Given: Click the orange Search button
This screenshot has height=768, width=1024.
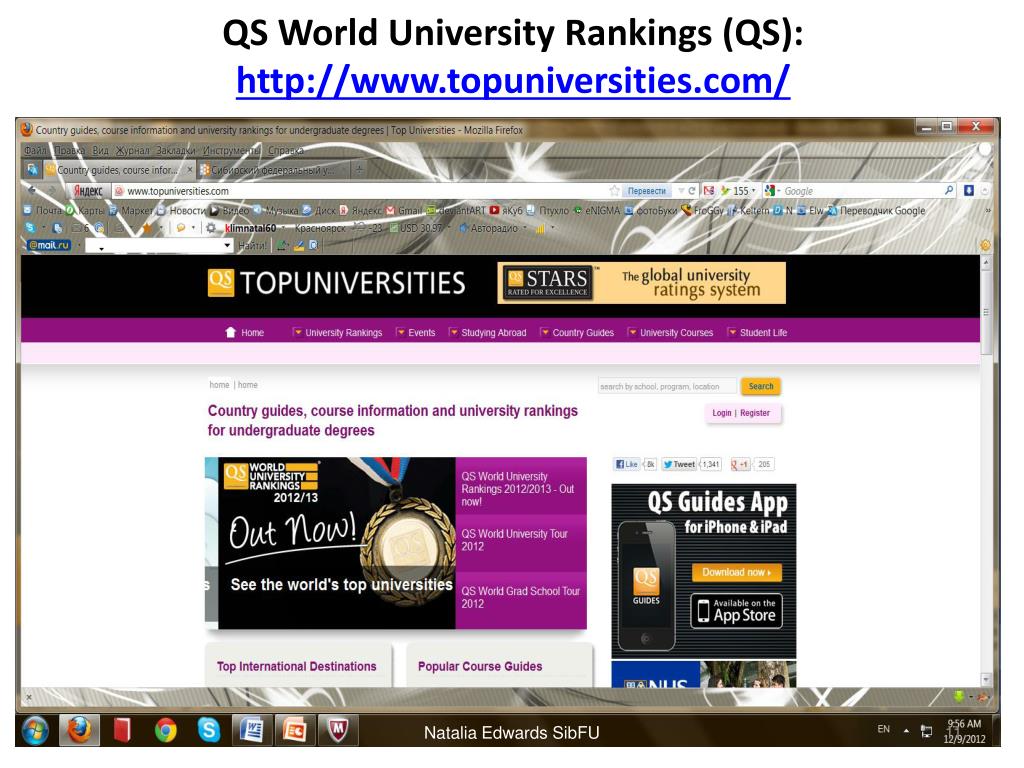Looking at the screenshot, I should tap(761, 386).
